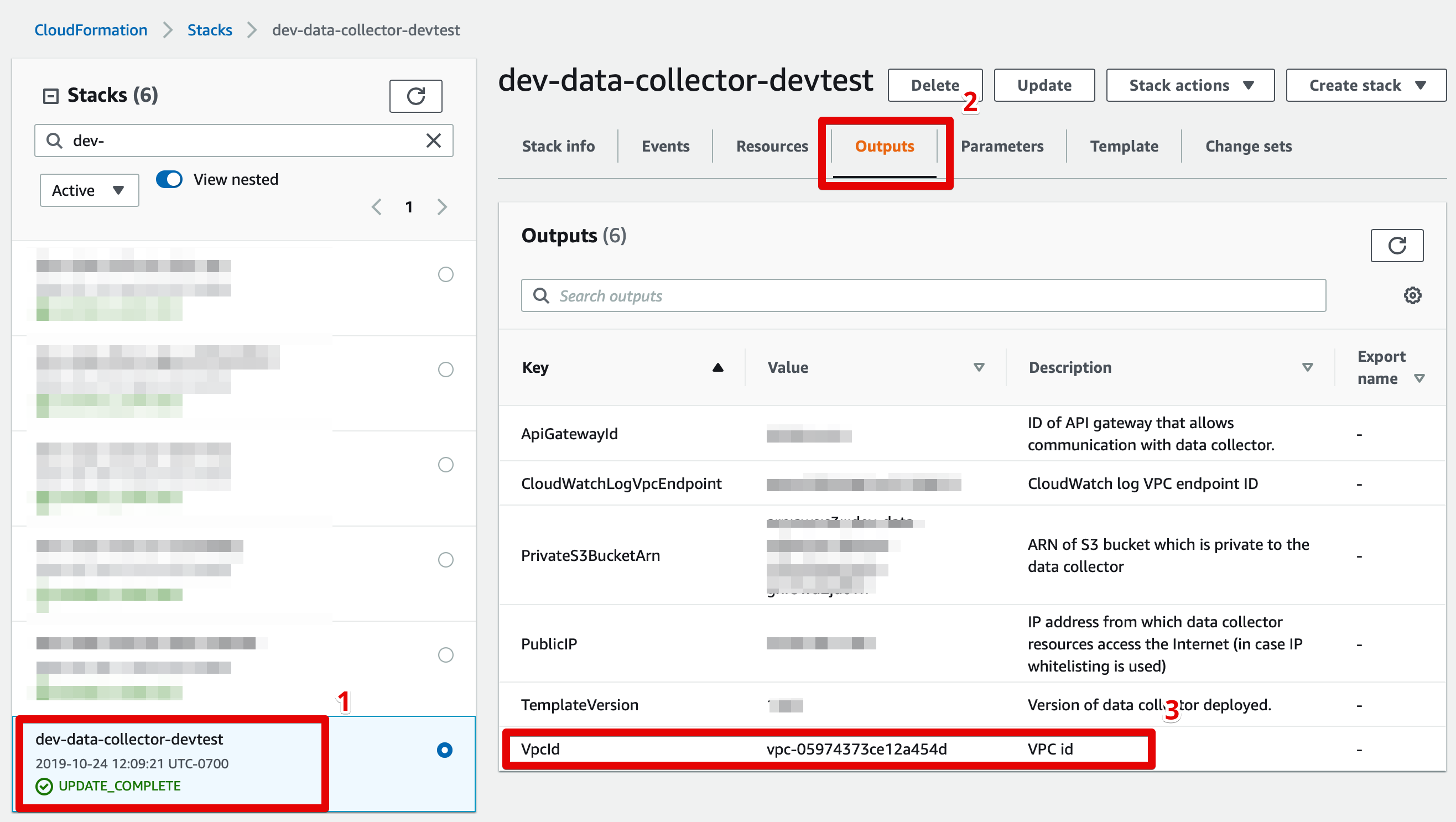Screen dimensions: 1456x822
Task: Refresh the Stacks list
Action: pos(415,96)
